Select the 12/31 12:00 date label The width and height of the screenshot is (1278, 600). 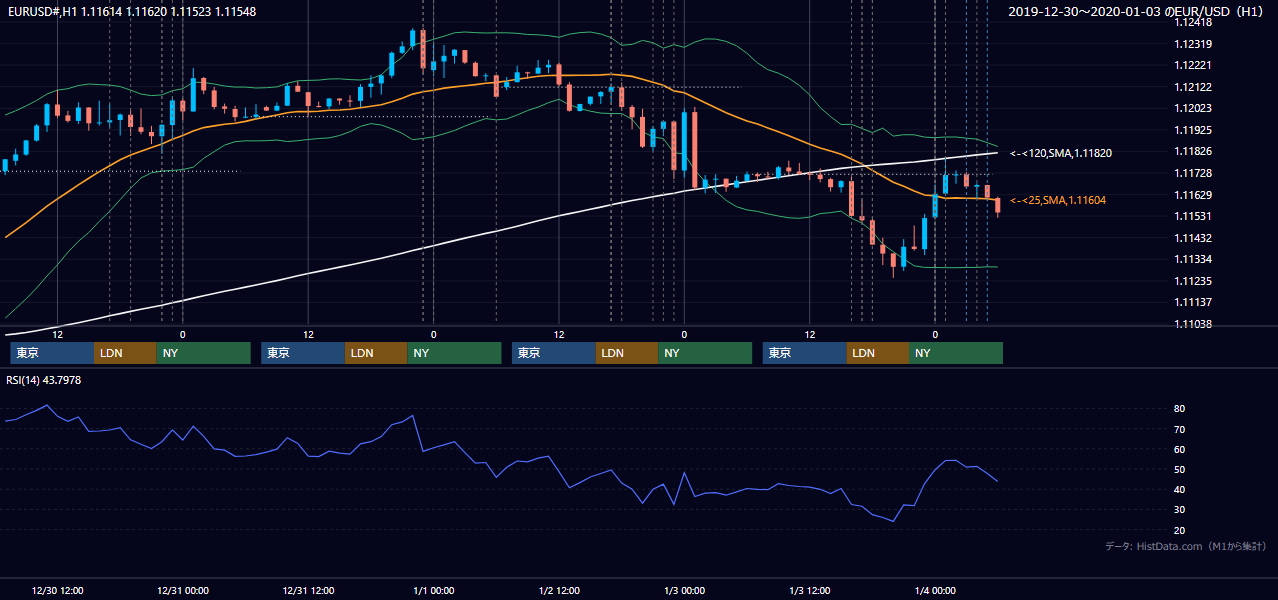click(308, 590)
